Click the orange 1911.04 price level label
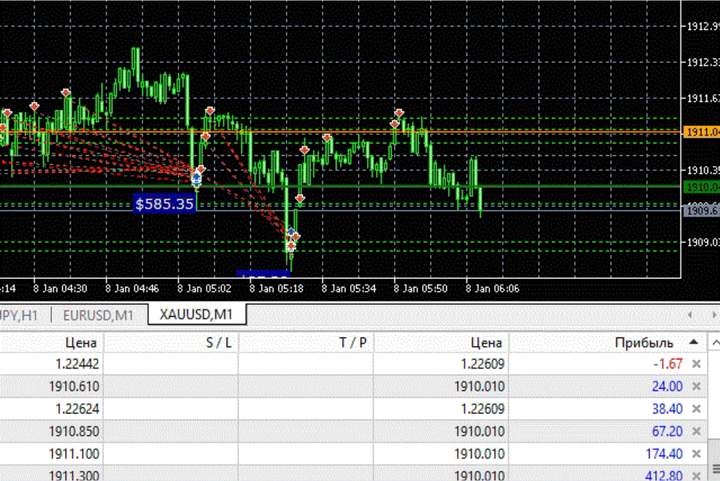720x481 pixels. point(699,132)
